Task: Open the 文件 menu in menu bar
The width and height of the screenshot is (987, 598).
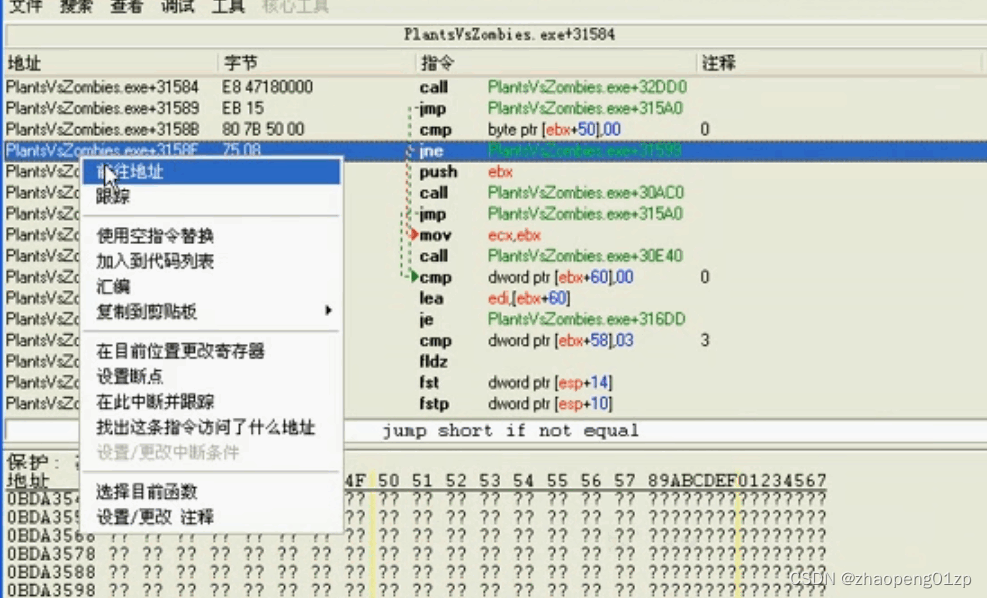Action: click(x=26, y=7)
